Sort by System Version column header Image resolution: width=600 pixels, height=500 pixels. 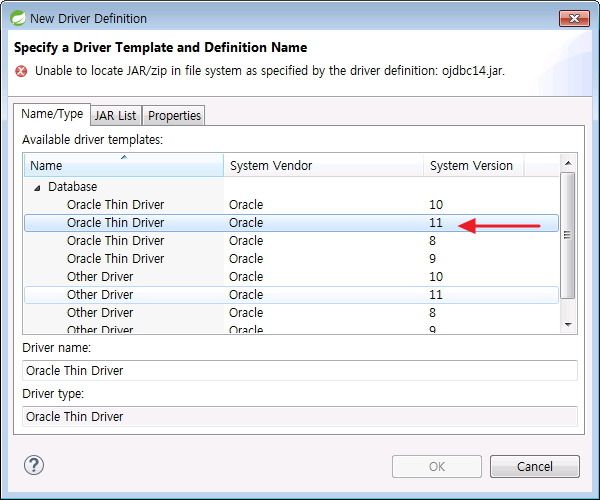click(x=473, y=165)
